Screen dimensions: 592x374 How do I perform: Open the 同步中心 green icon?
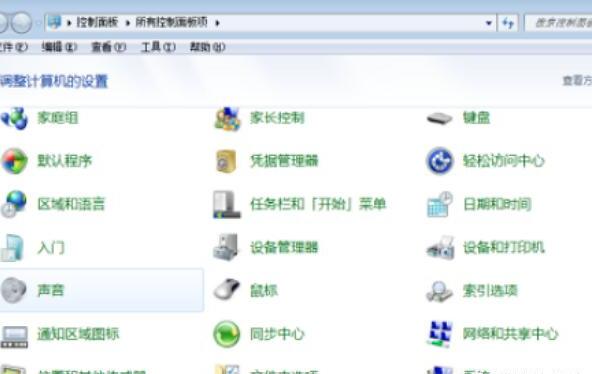pyautogui.click(x=227, y=334)
